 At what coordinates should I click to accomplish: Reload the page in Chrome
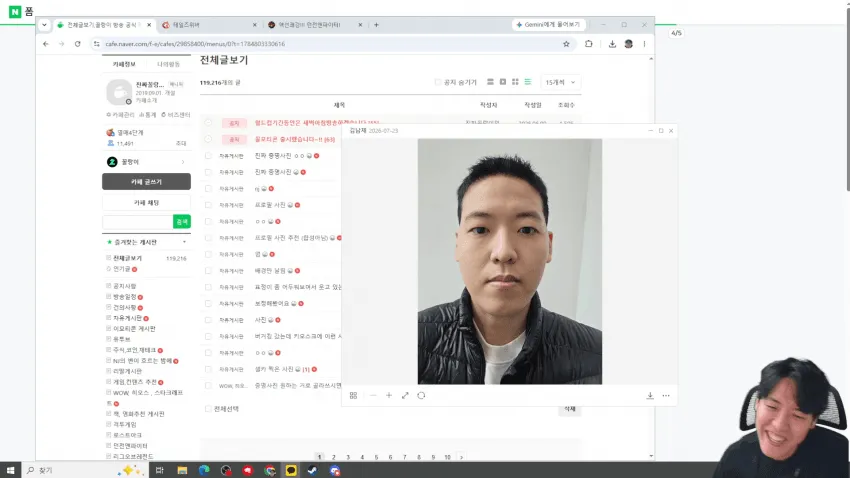[x=78, y=44]
